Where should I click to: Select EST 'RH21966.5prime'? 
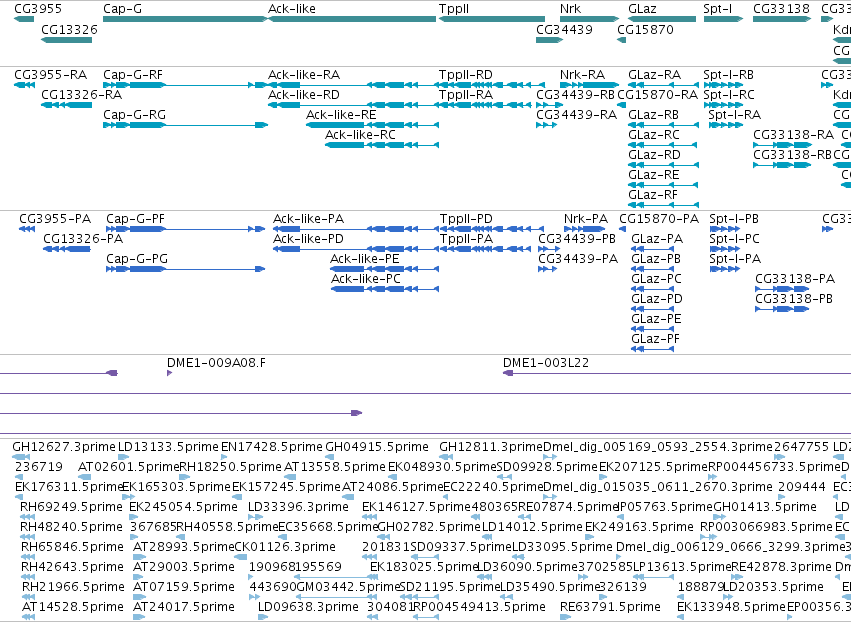(73, 587)
